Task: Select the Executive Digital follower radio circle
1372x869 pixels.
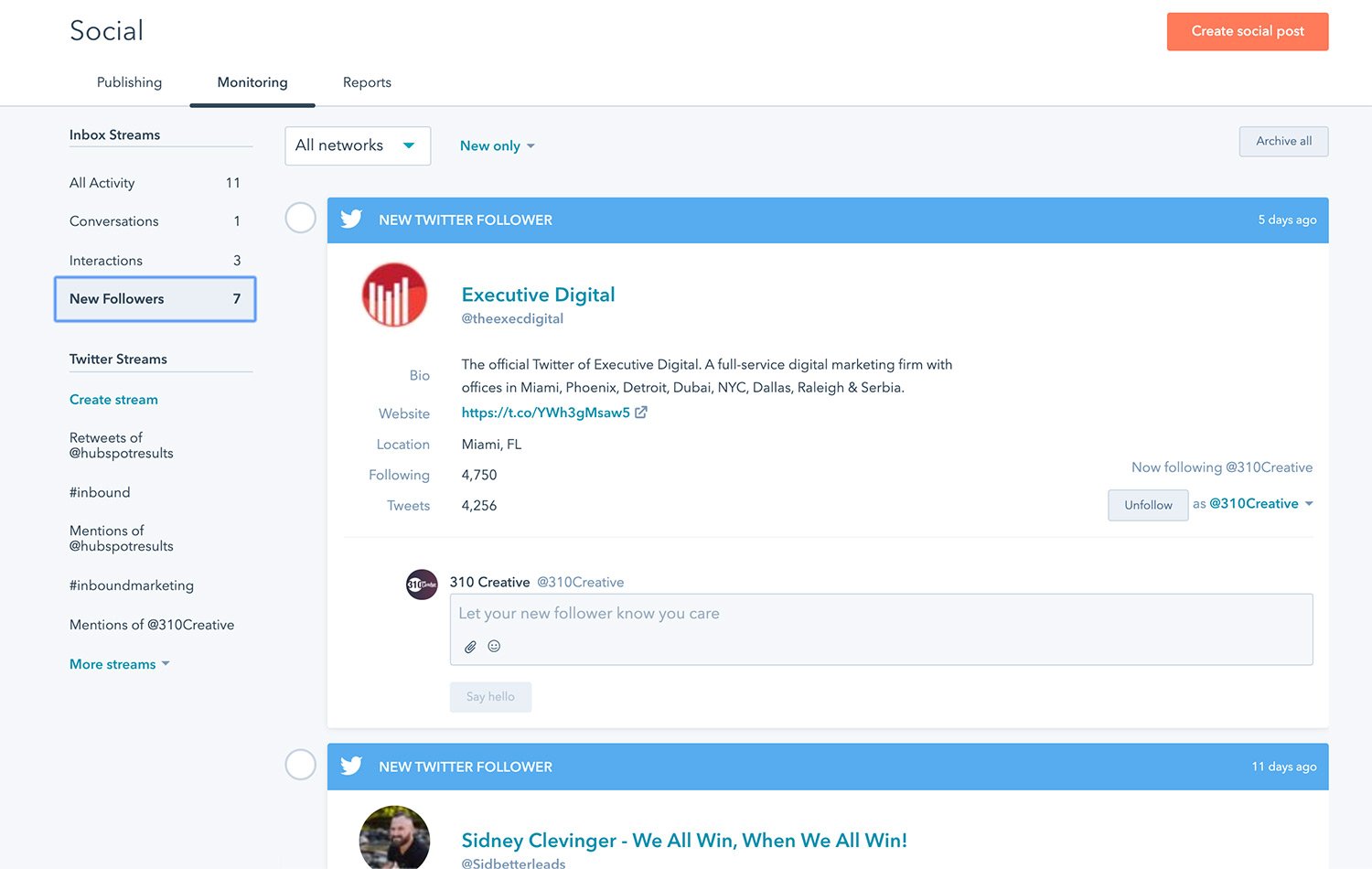Action: click(x=300, y=218)
